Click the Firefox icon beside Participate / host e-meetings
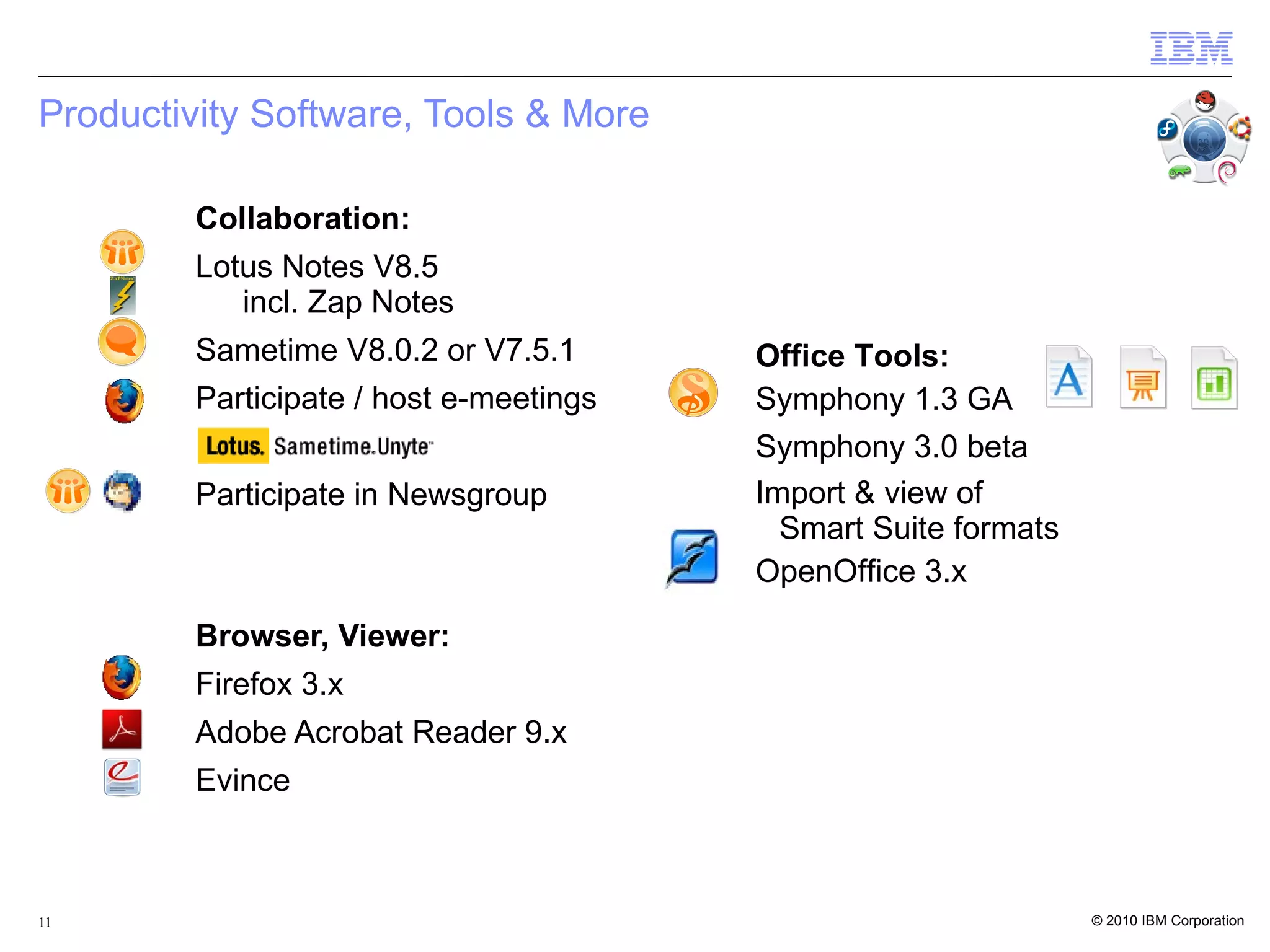 click(124, 400)
